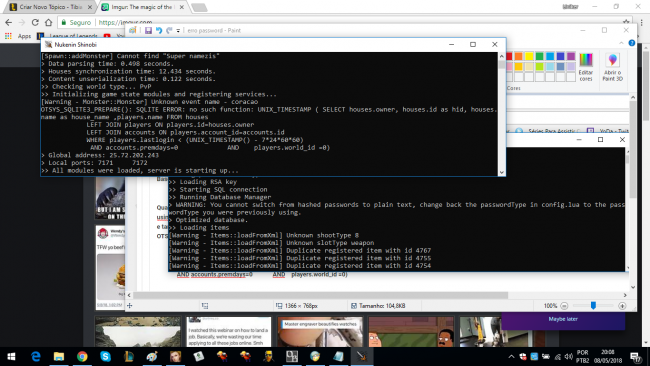This screenshot has width=650, height=366.
Task: Click Abrir o Paint 3D button
Action: click(612, 67)
